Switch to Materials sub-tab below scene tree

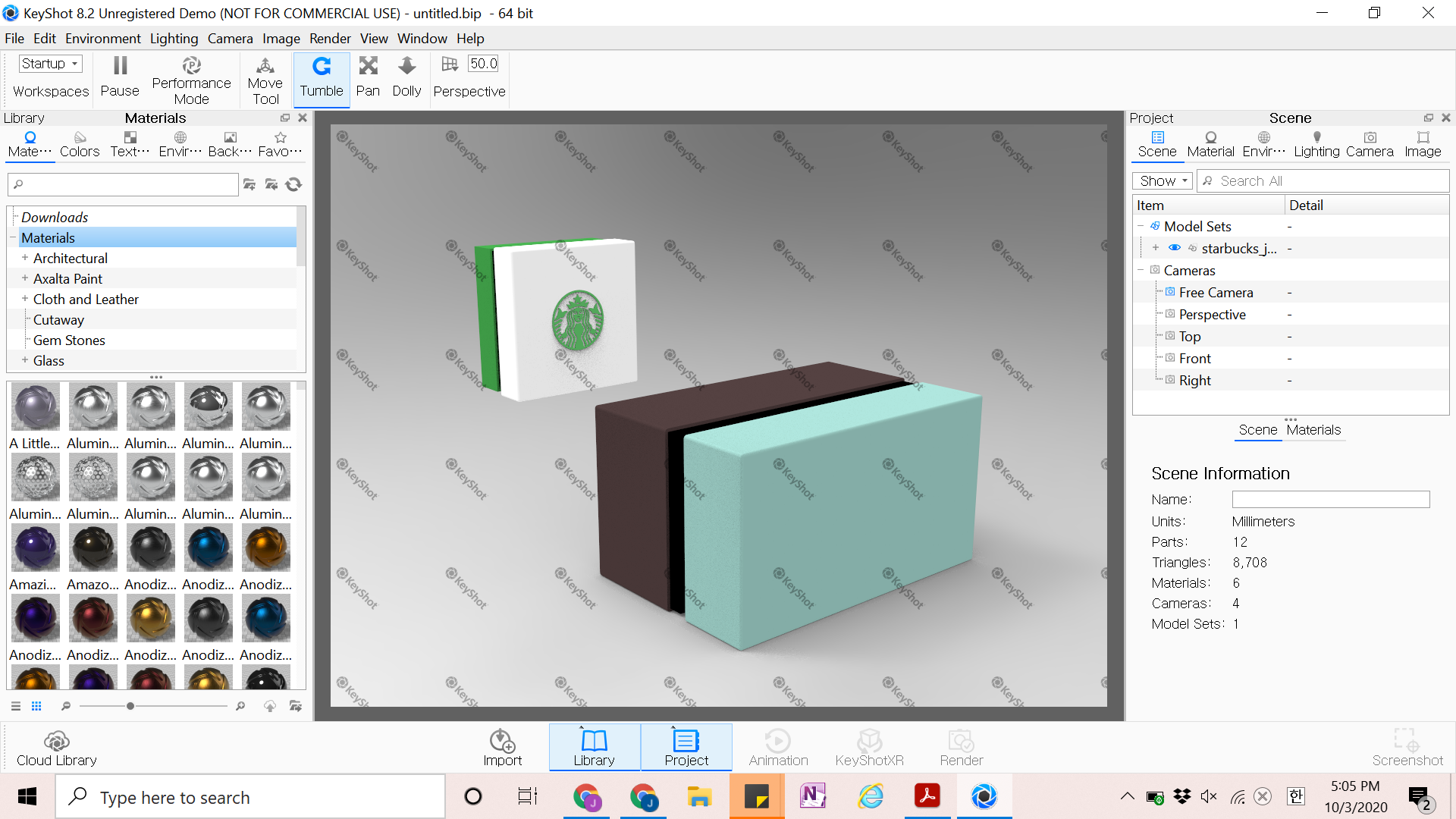tap(1313, 430)
